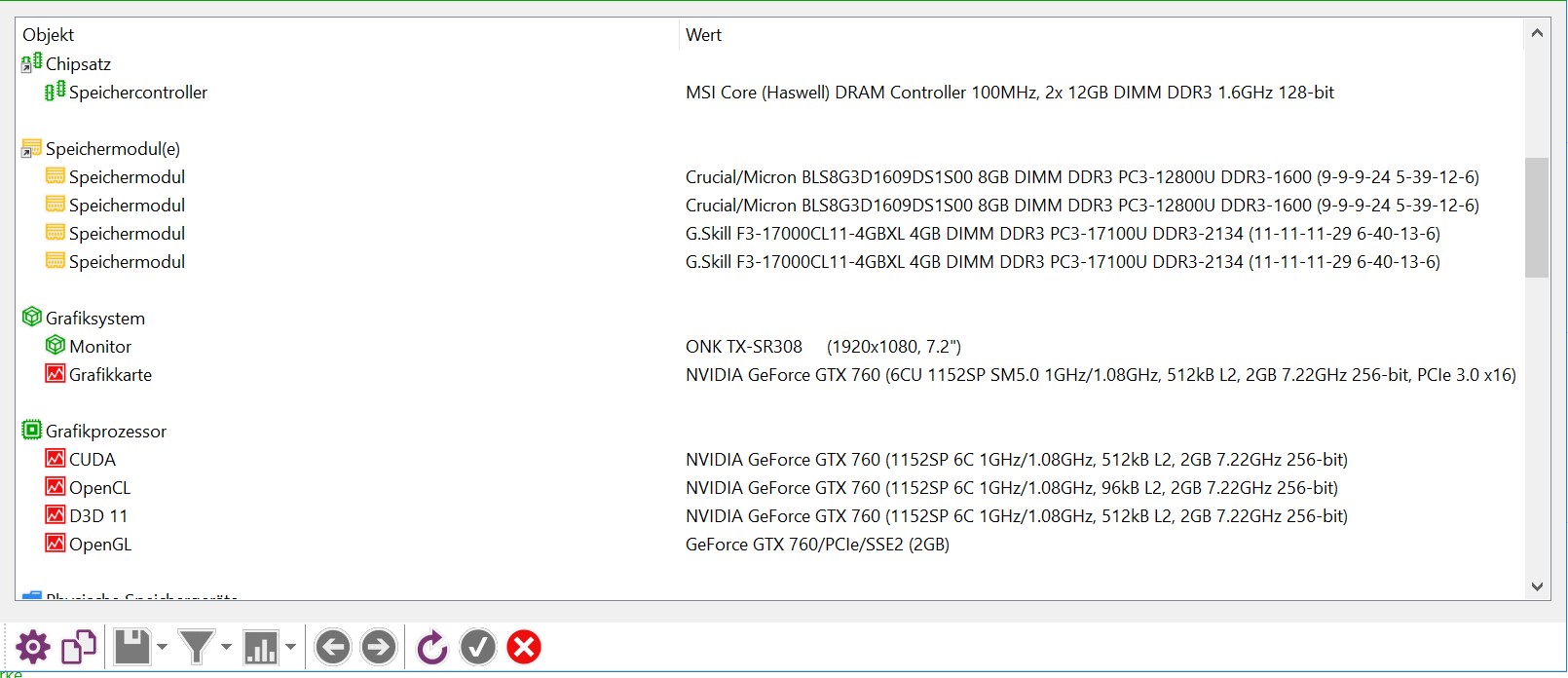Image resolution: width=1568 pixels, height=678 pixels.
Task: Click the green Monitor cube icon
Action: (x=56, y=346)
